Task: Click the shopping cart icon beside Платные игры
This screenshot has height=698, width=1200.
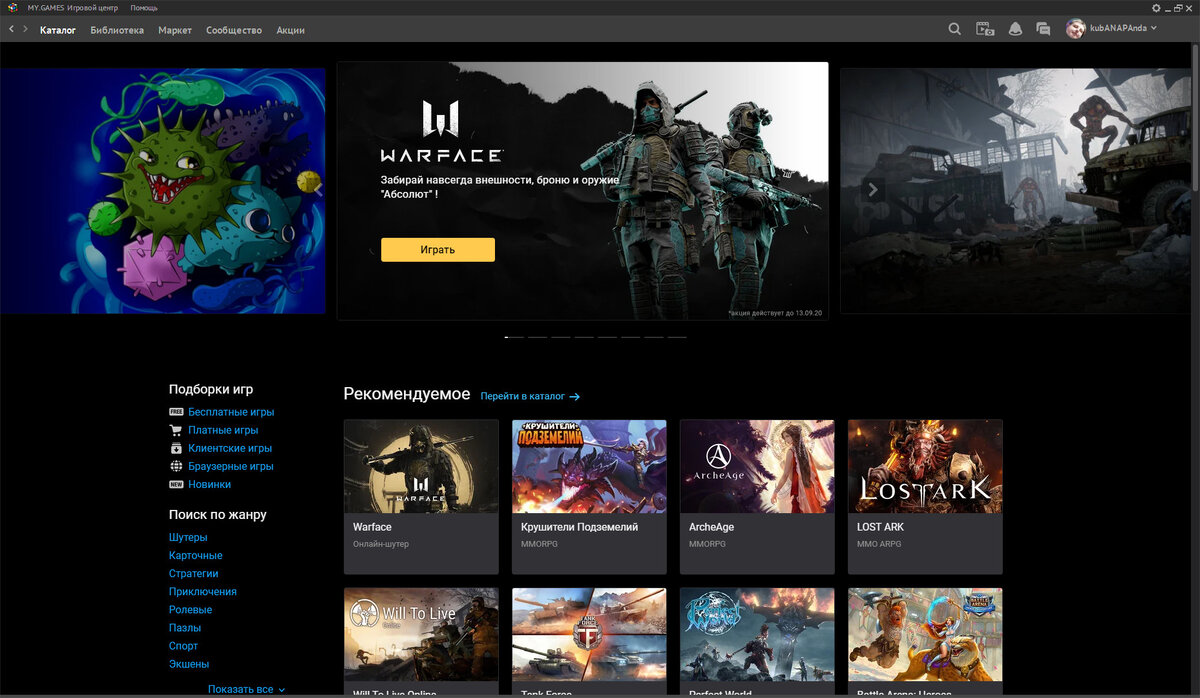Action: 176,430
